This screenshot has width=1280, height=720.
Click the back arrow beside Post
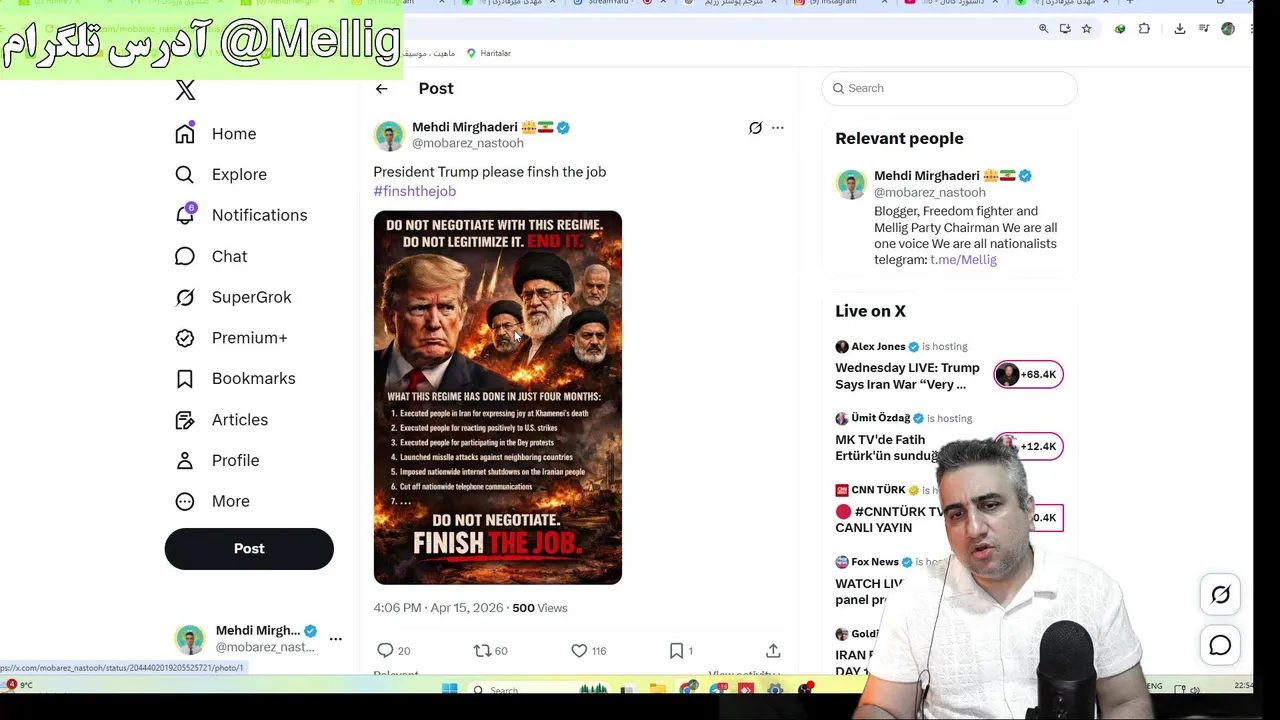pos(381,89)
